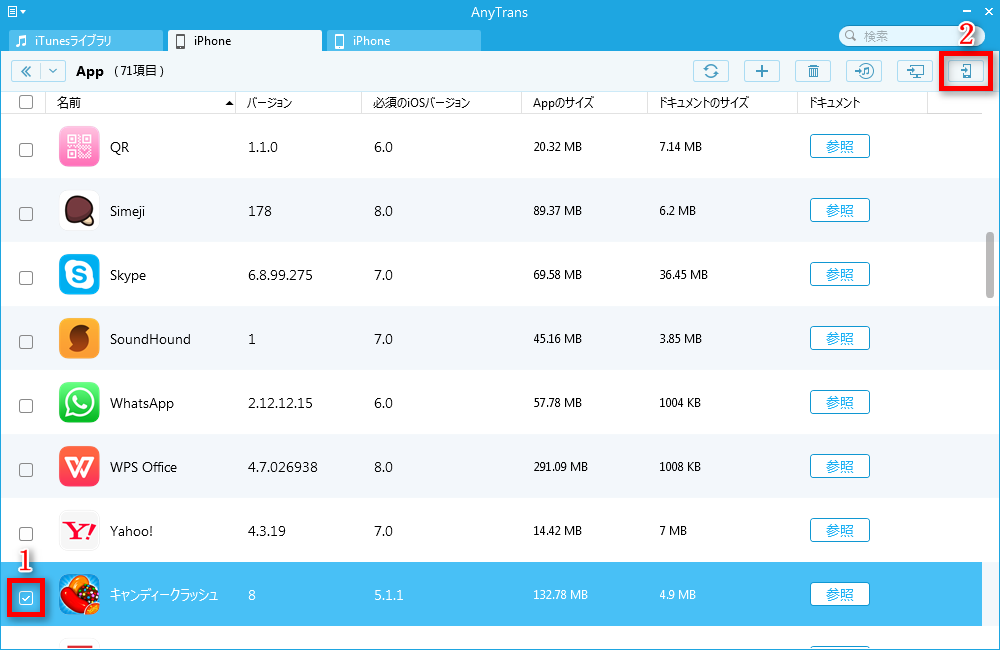Click the vertical scrollbar thumb
This screenshot has height=650, width=1000.
[990, 265]
